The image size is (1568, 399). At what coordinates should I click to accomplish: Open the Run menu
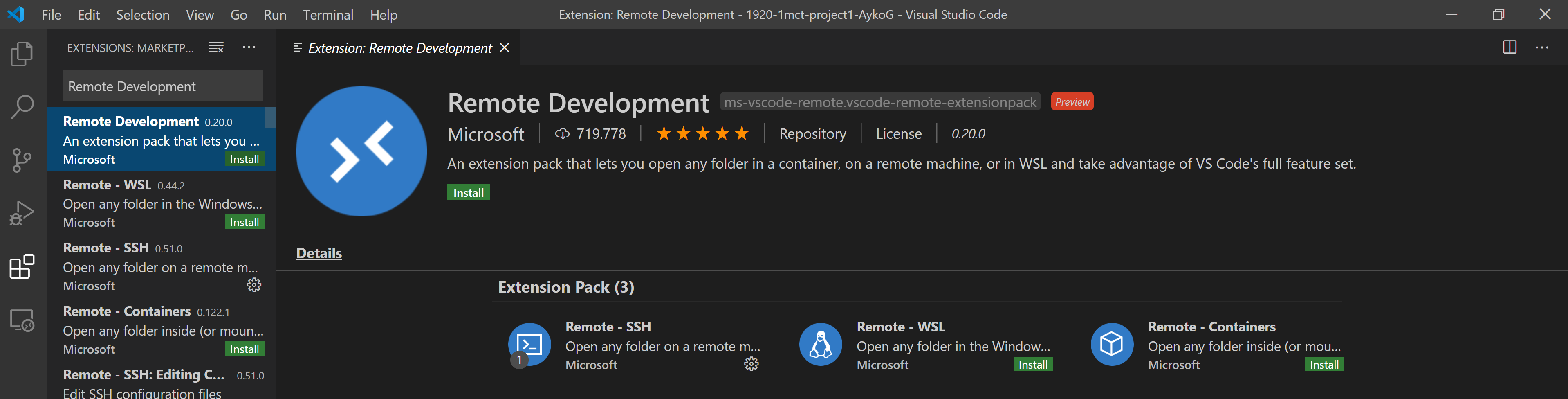(275, 15)
